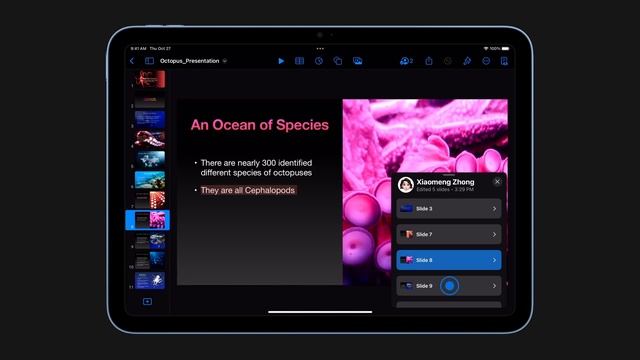Insert a shape from toolbar
The image size is (640, 360).
point(338,61)
